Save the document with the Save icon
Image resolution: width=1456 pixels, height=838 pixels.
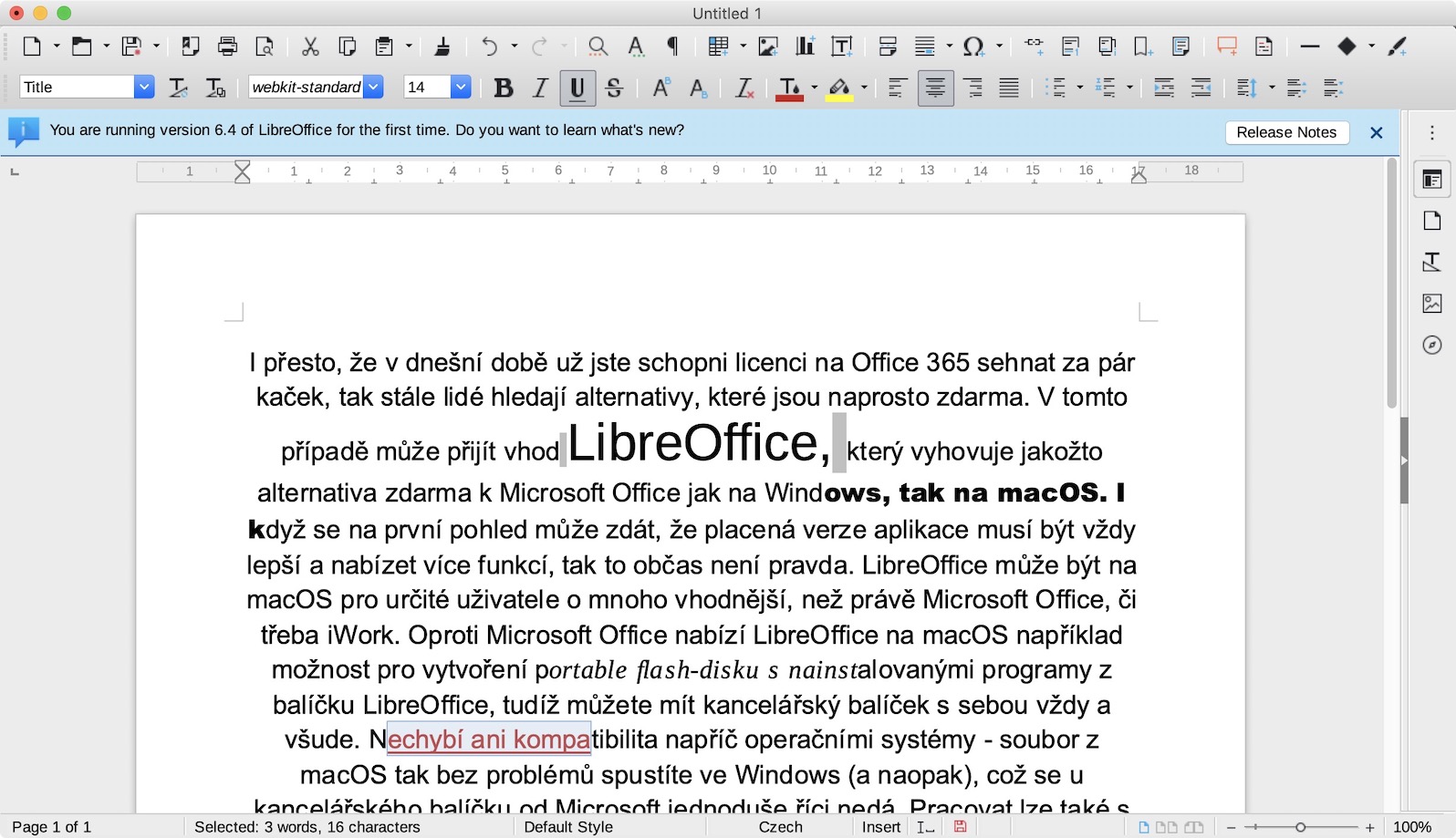pyautogui.click(x=132, y=47)
